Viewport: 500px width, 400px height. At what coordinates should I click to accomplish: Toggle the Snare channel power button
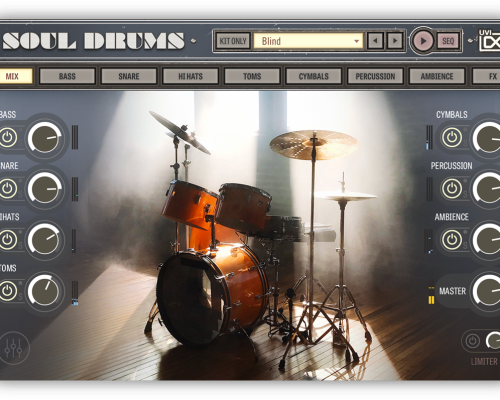(8, 189)
